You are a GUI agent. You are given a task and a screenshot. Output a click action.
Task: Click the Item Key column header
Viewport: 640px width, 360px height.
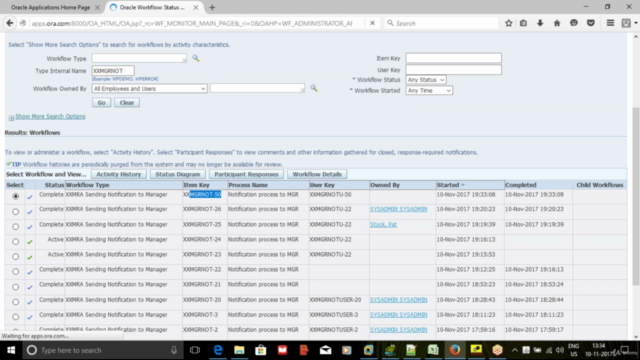(196, 185)
